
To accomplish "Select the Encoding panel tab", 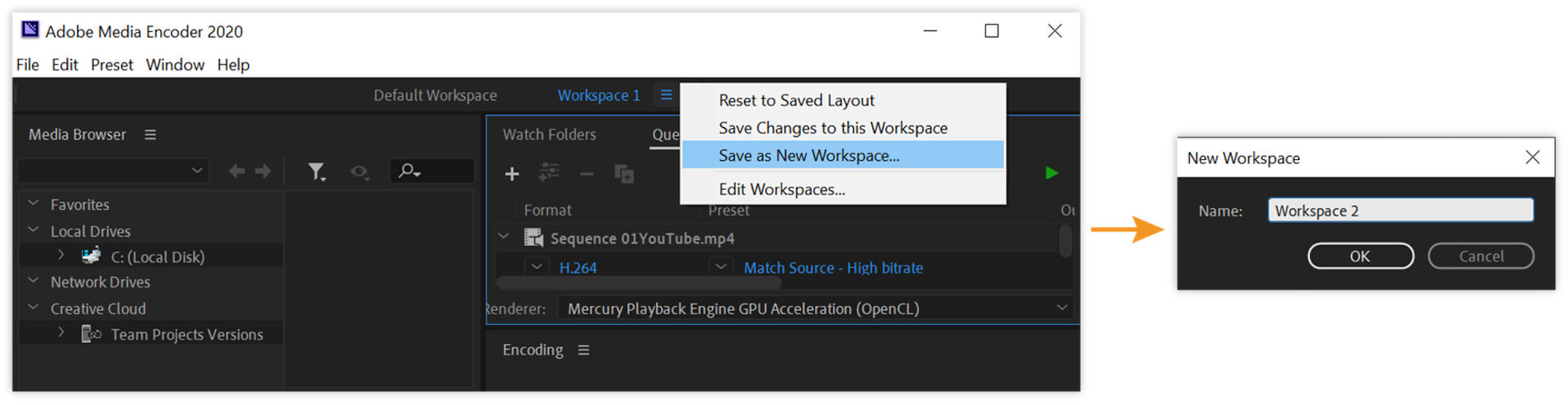I will [532, 350].
